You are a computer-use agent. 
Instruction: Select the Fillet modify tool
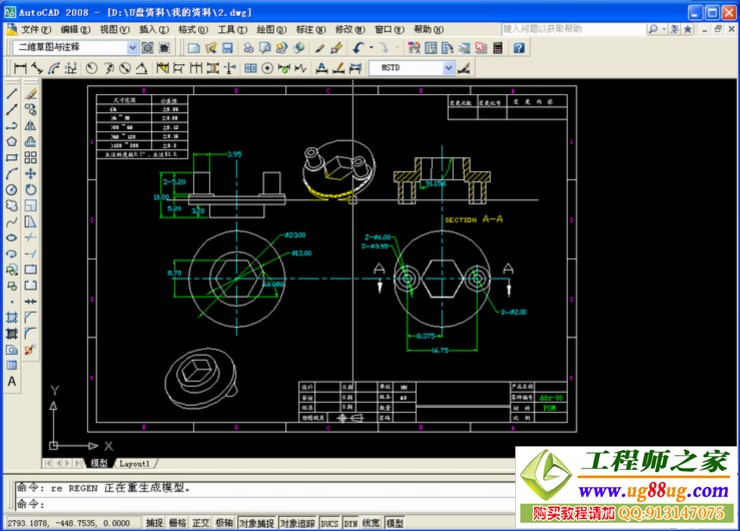pyautogui.click(x=31, y=333)
